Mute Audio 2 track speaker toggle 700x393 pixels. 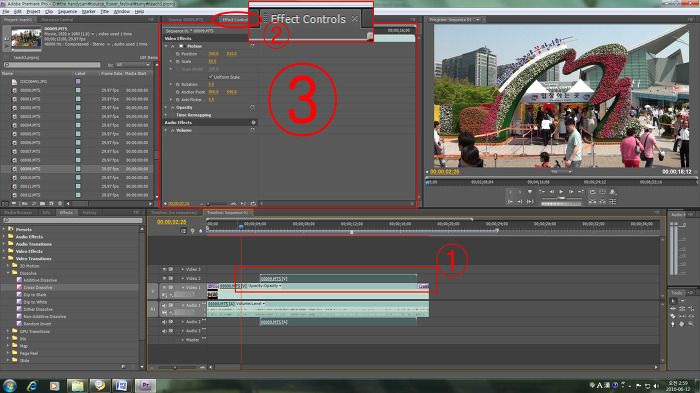pyautogui.click(x=164, y=322)
